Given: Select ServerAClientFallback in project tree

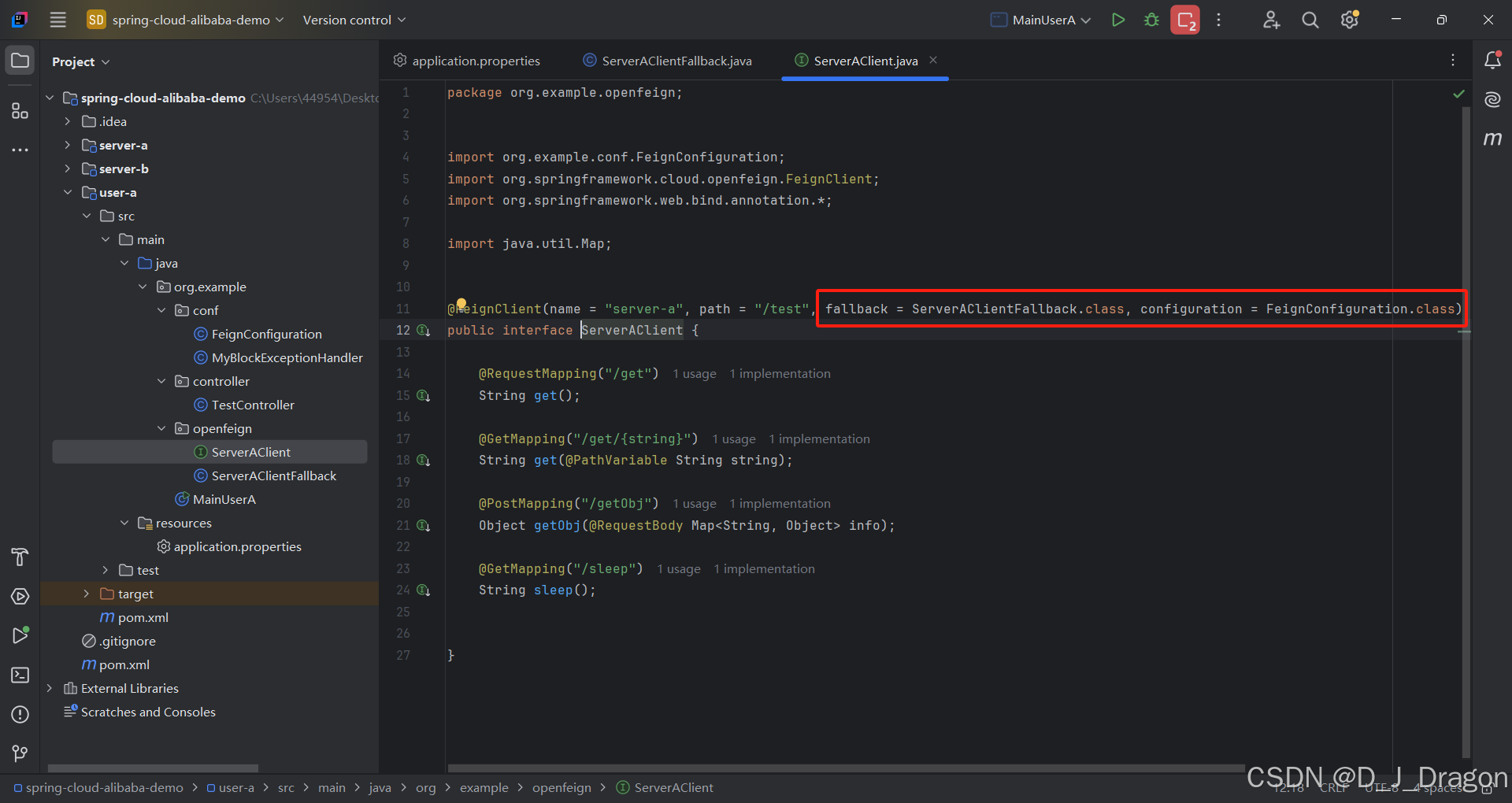Looking at the screenshot, I should coord(273,476).
